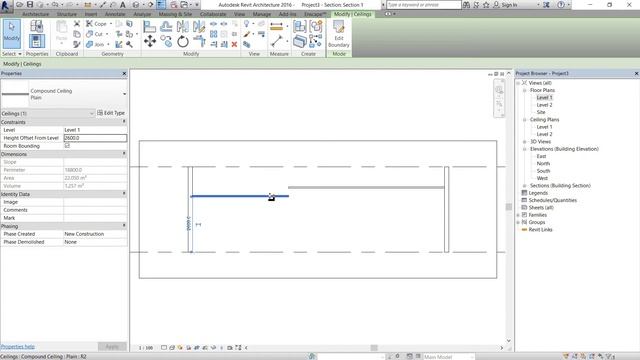
Task: Click Sign In in title bar
Action: [x=506, y=5]
